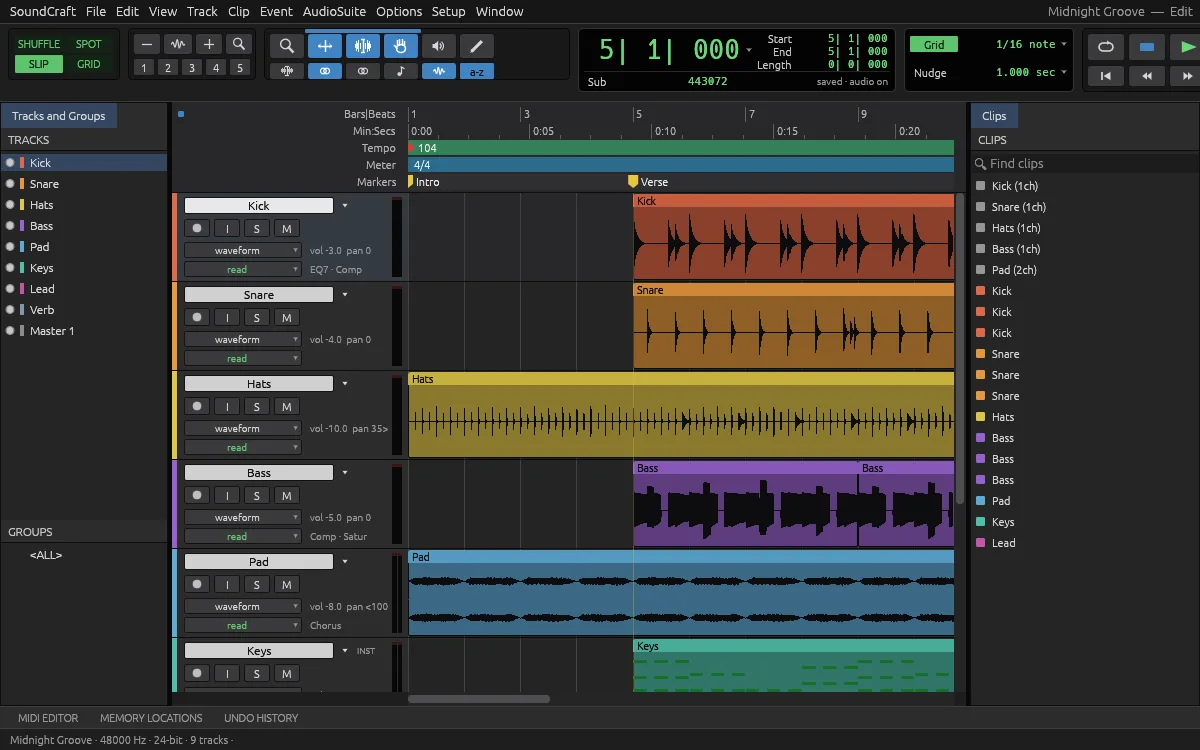Open the MEMORY LOCATIONS tab
Image resolution: width=1200 pixels, height=750 pixels.
151,718
